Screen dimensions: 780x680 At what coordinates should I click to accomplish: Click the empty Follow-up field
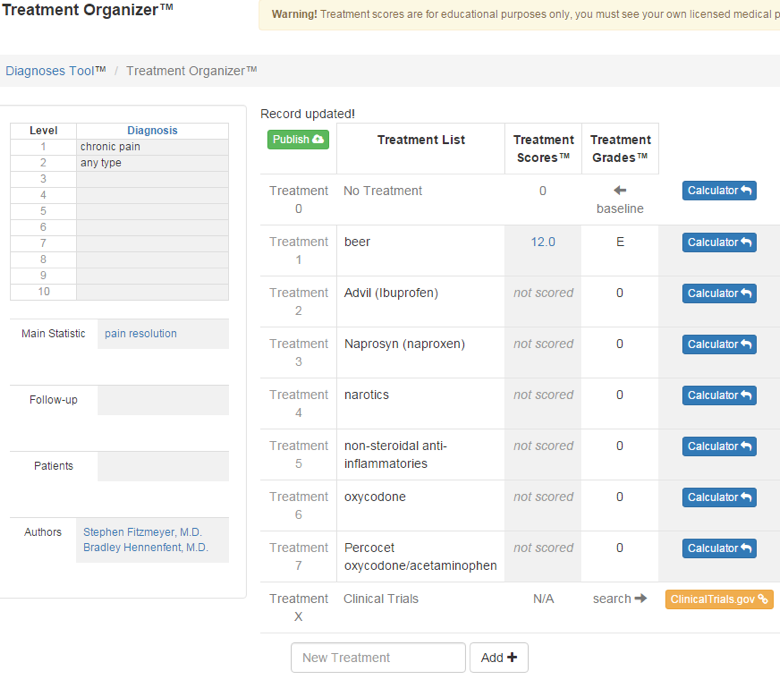[x=163, y=400]
